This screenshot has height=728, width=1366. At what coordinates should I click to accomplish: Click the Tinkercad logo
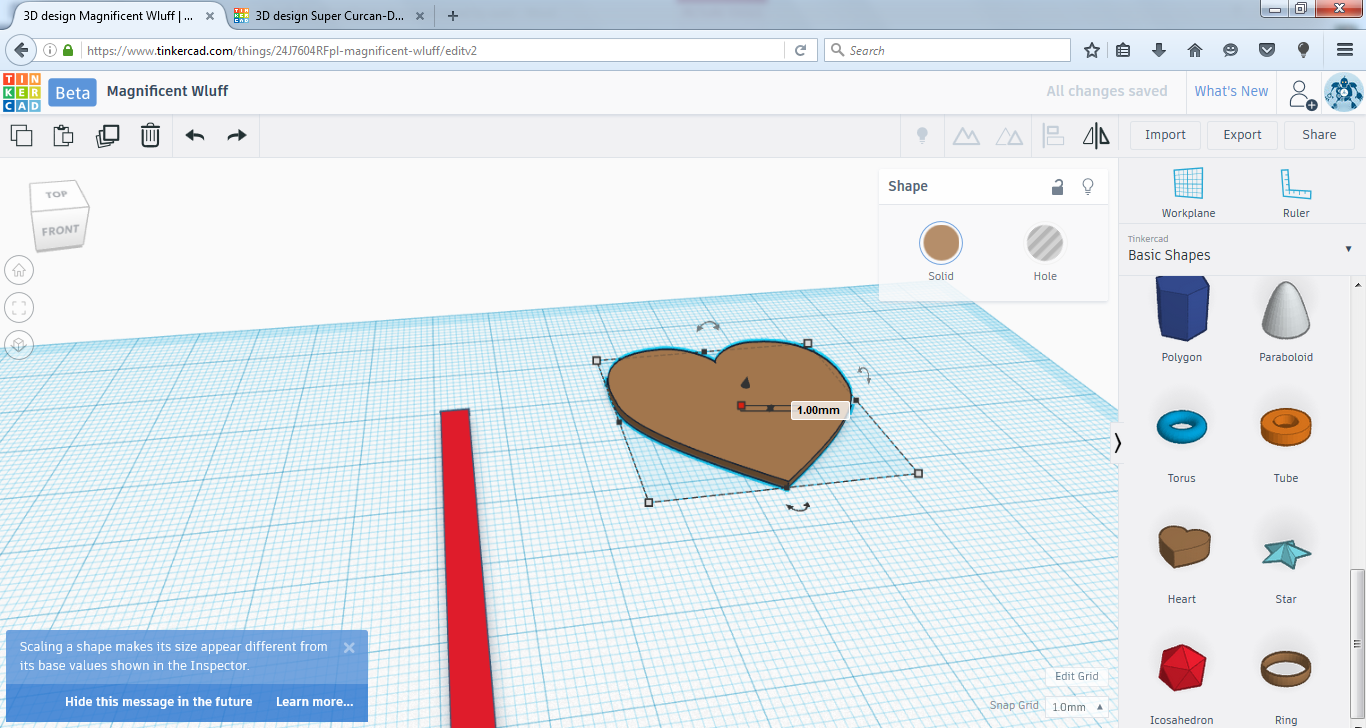pos(22,91)
